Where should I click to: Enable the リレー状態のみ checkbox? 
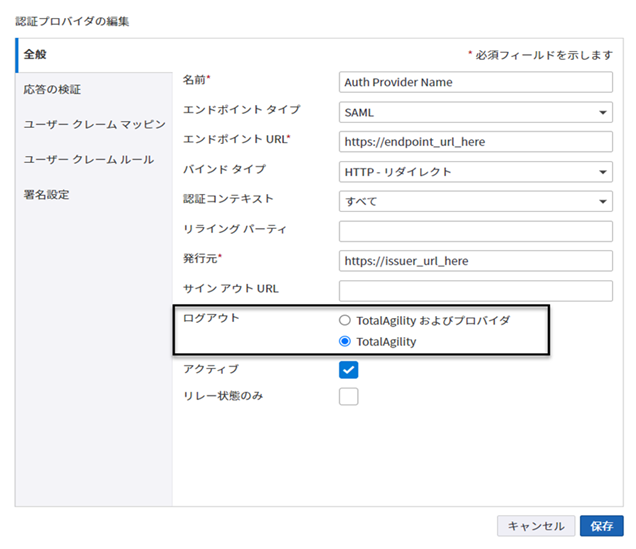[348, 397]
